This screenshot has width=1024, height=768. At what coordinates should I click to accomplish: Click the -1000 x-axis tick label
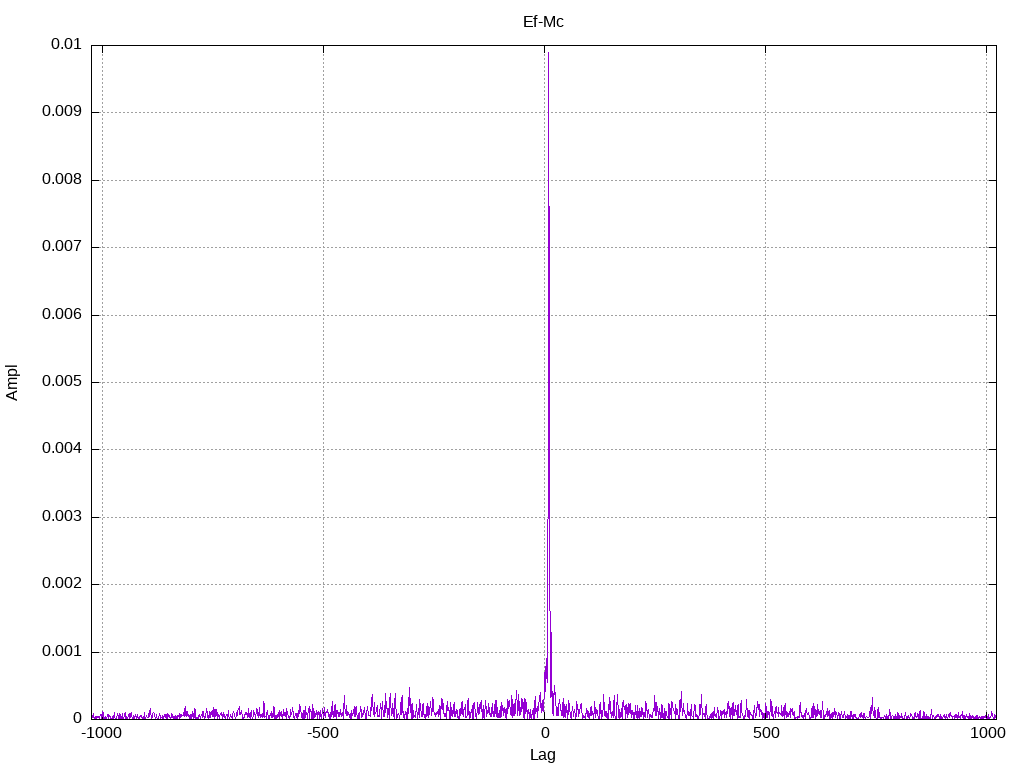pyautogui.click(x=101, y=733)
